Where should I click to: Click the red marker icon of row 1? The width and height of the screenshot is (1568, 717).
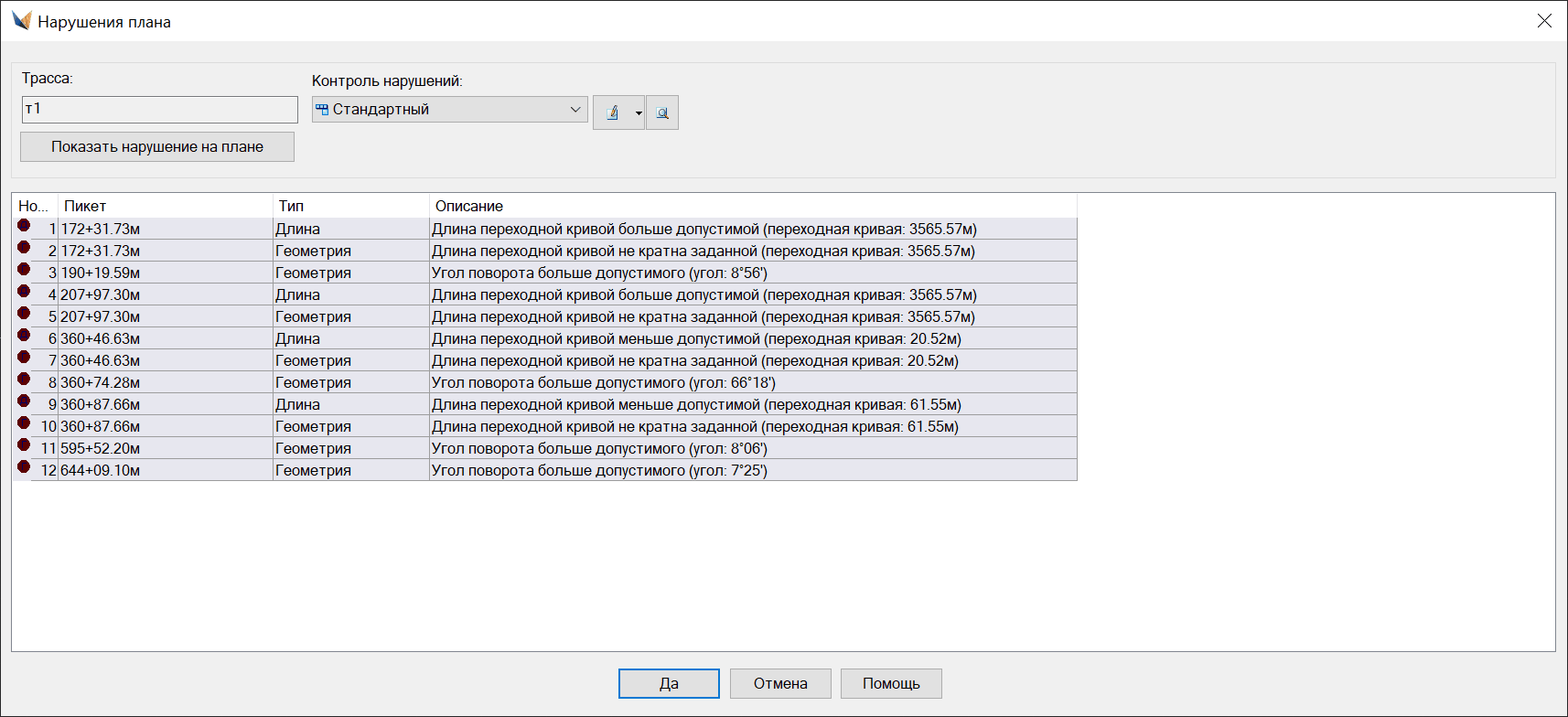click(x=24, y=225)
